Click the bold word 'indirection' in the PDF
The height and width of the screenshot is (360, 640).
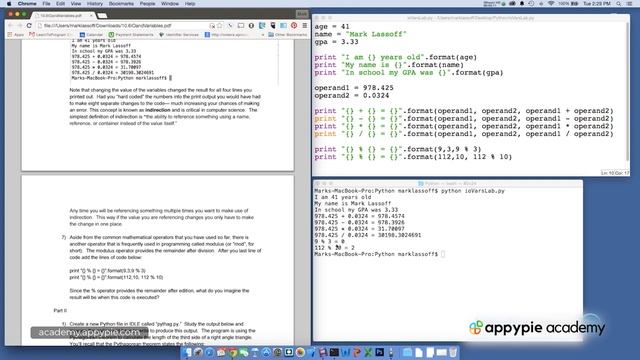pyautogui.click(x=158, y=110)
